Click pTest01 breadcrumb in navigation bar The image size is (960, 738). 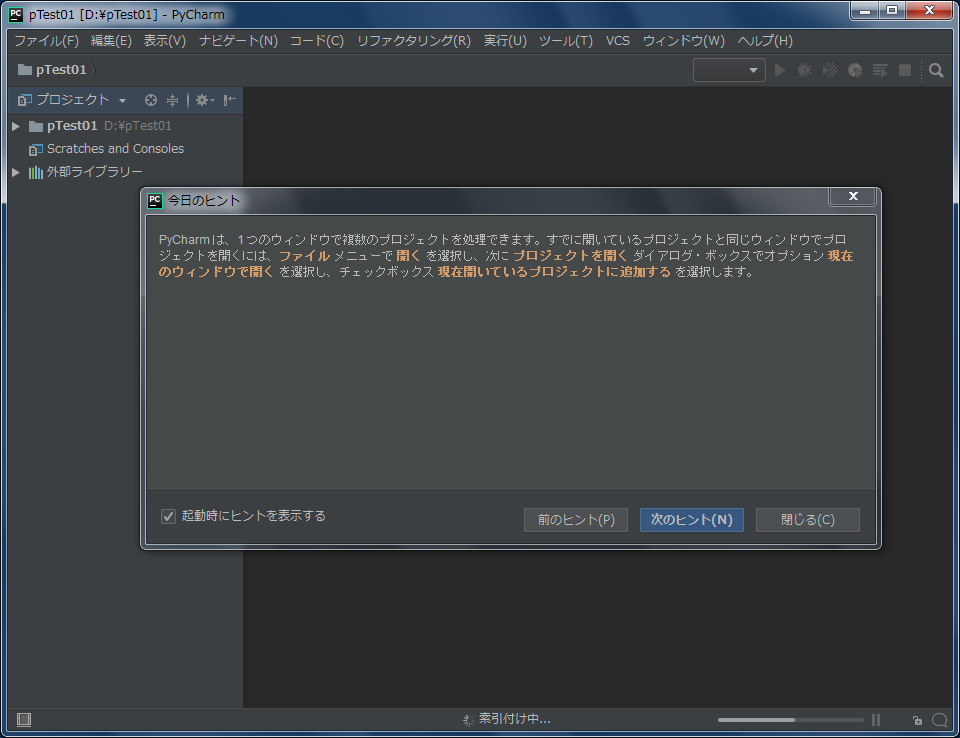[61, 70]
